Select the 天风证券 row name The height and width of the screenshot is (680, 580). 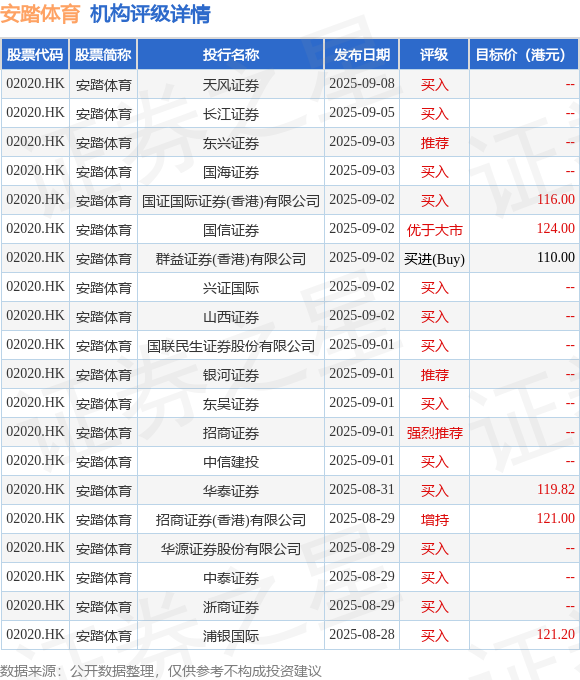(x=231, y=85)
